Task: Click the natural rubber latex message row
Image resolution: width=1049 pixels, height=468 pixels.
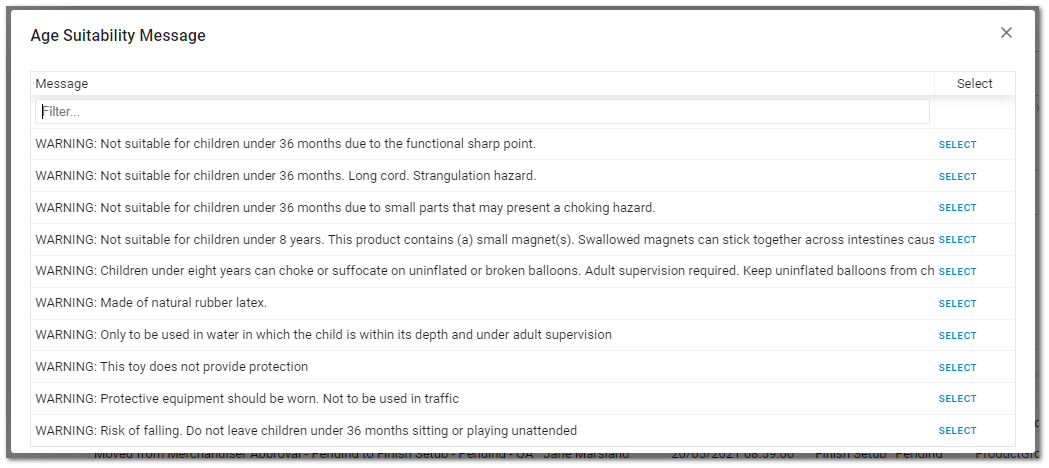Action: coord(482,304)
